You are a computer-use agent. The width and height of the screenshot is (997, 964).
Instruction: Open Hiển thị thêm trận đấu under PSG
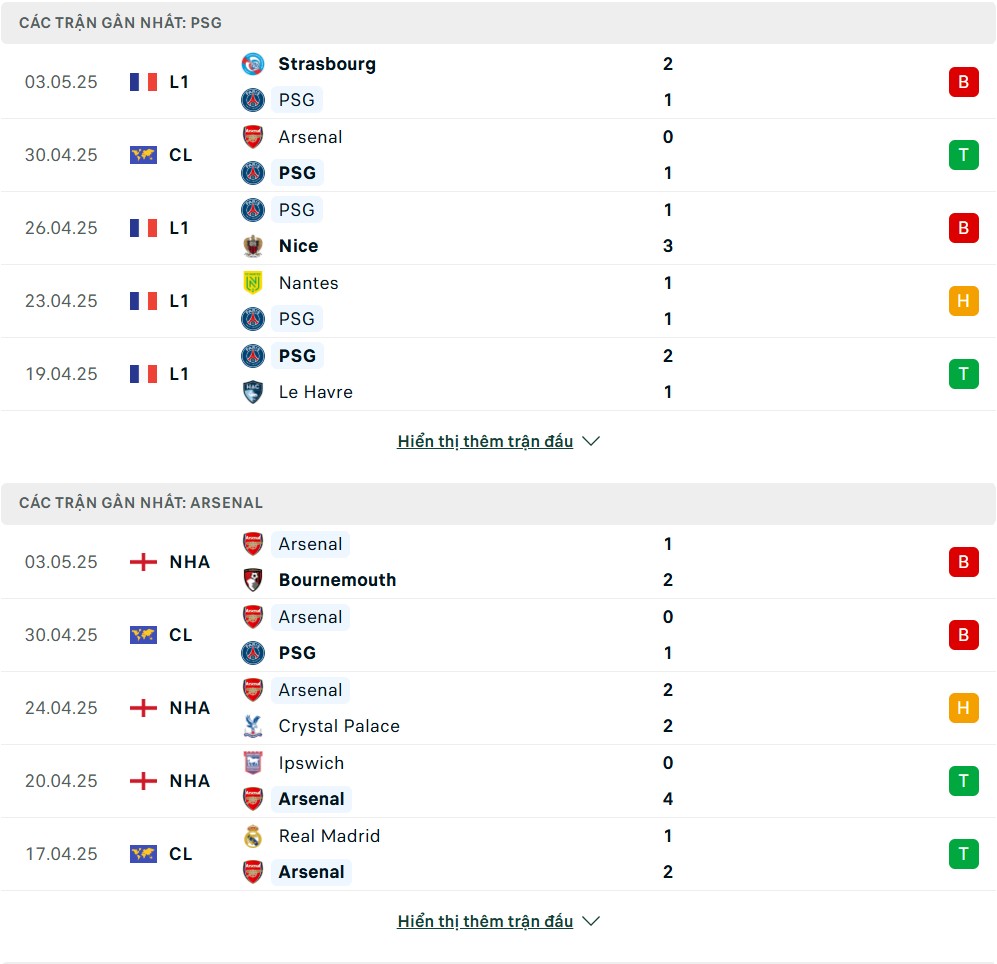(x=485, y=441)
